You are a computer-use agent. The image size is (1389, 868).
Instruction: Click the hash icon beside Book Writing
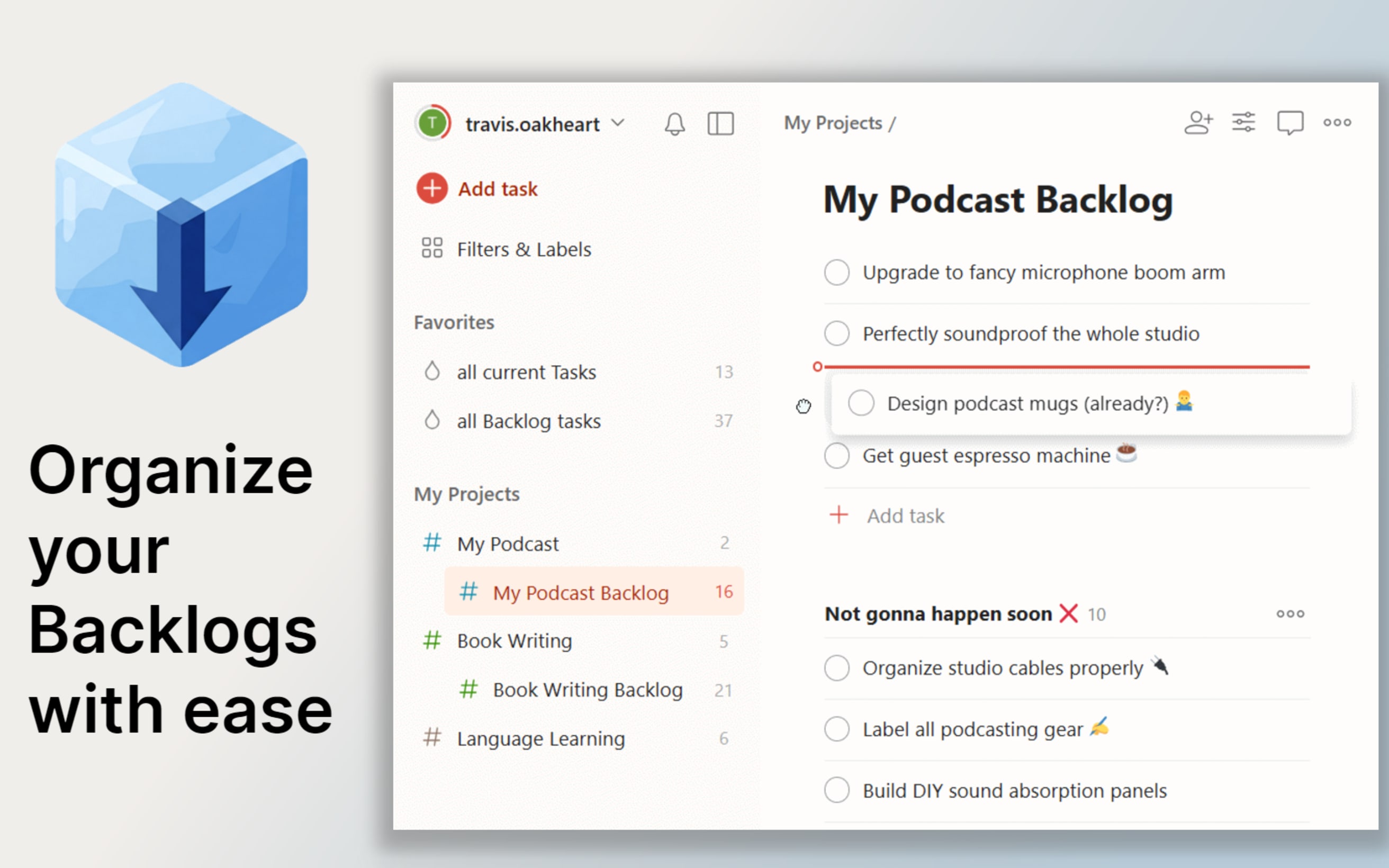431,640
